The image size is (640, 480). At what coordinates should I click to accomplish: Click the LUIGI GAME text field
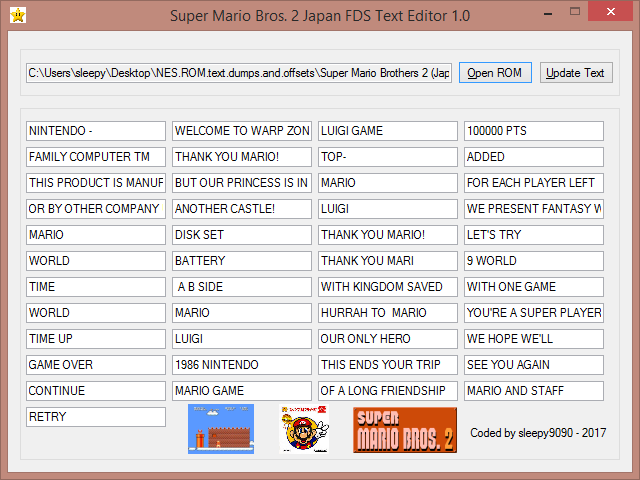pos(388,131)
